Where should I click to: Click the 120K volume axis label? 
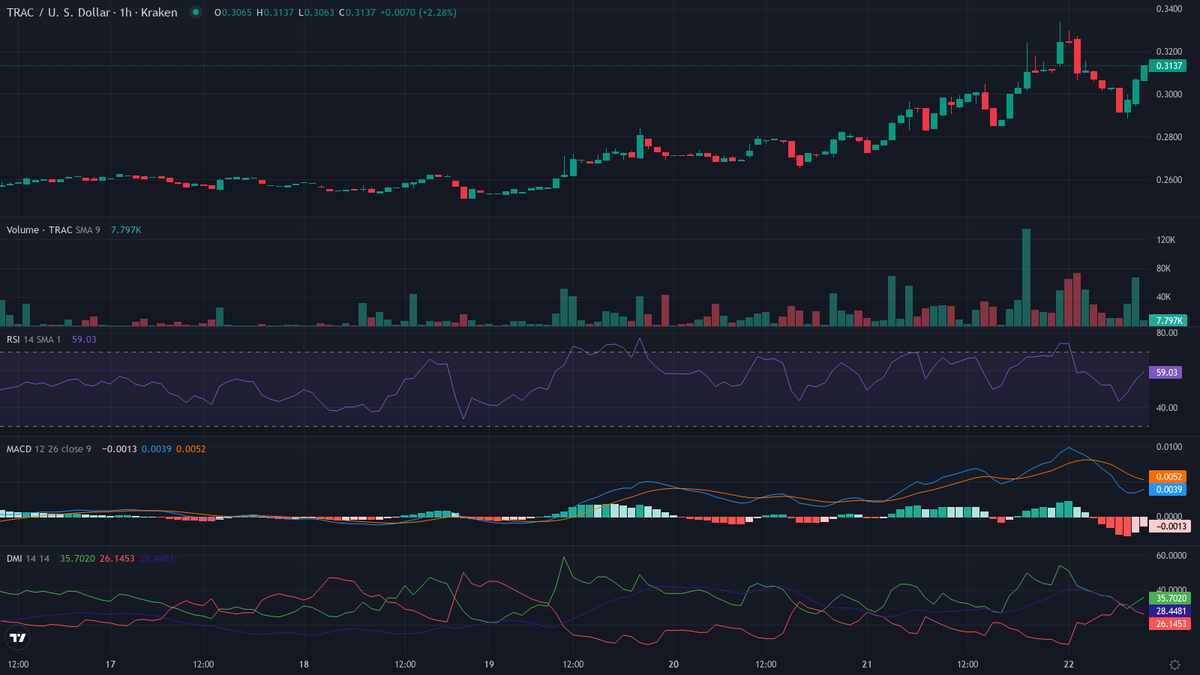pos(1165,240)
